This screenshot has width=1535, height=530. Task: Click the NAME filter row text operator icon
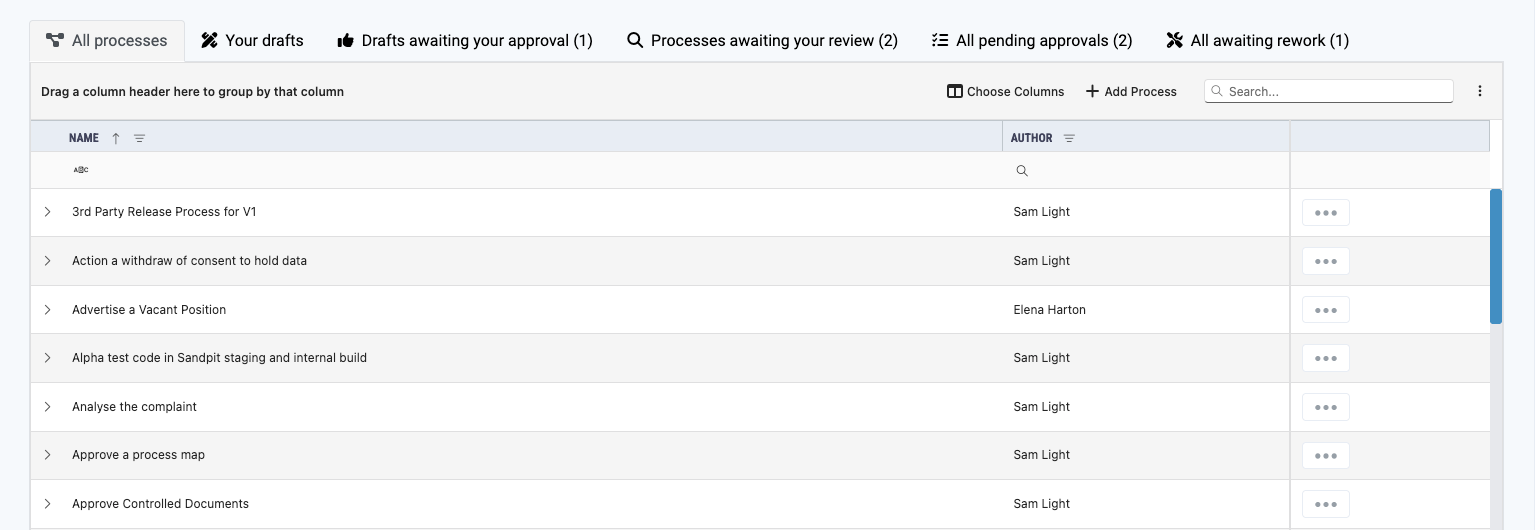click(x=81, y=170)
